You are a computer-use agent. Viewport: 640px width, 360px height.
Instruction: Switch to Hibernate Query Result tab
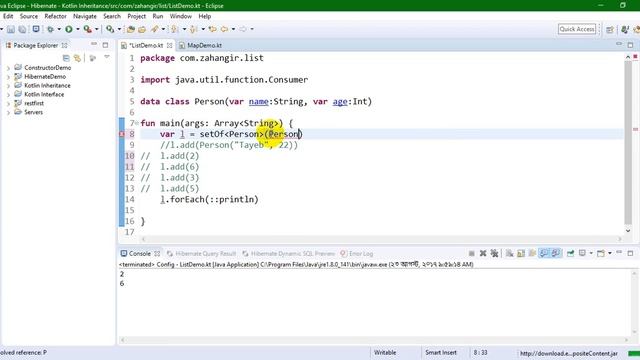point(202,253)
